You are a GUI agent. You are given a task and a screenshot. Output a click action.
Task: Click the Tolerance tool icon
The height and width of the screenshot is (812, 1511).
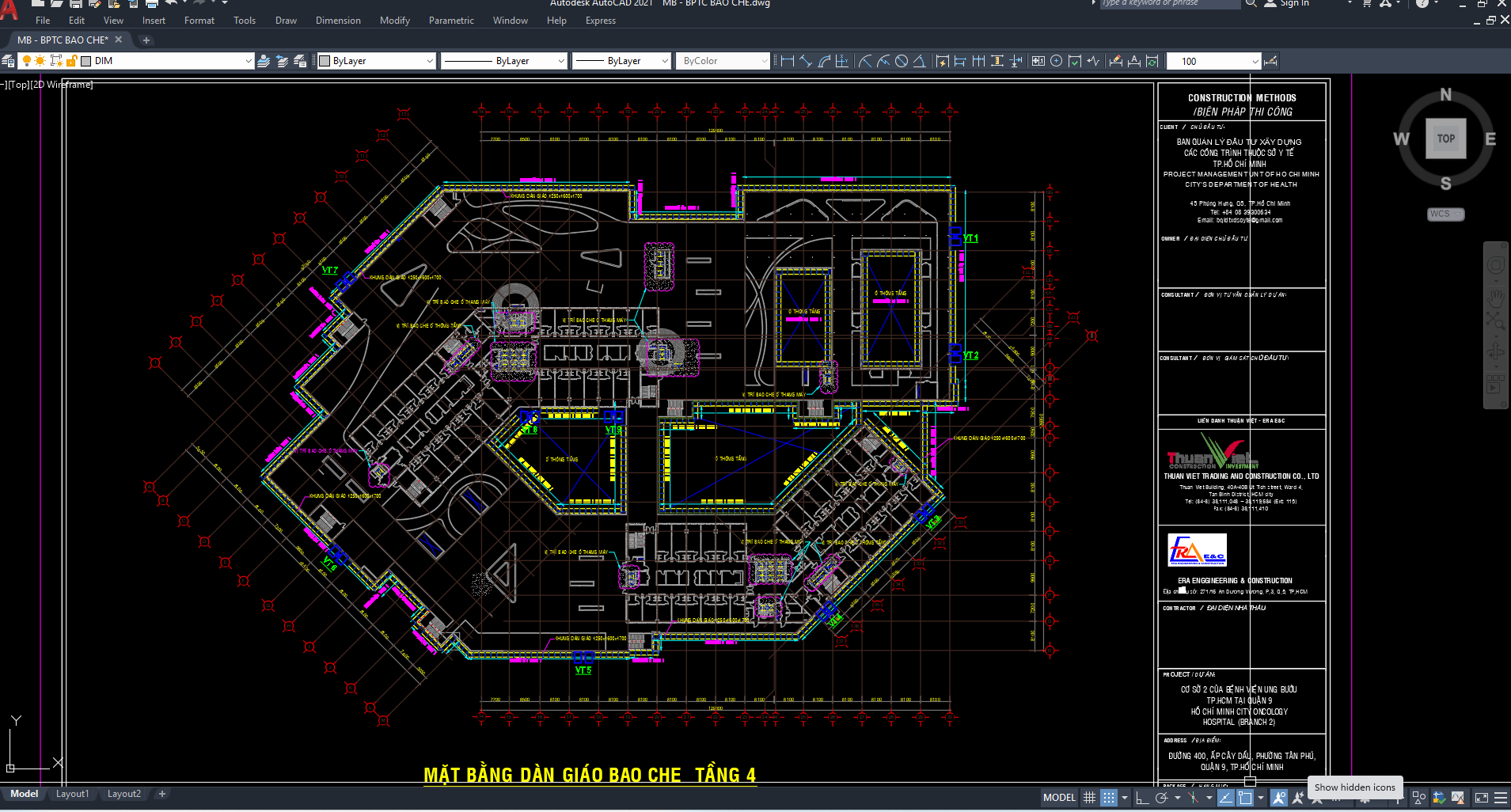[1038, 61]
